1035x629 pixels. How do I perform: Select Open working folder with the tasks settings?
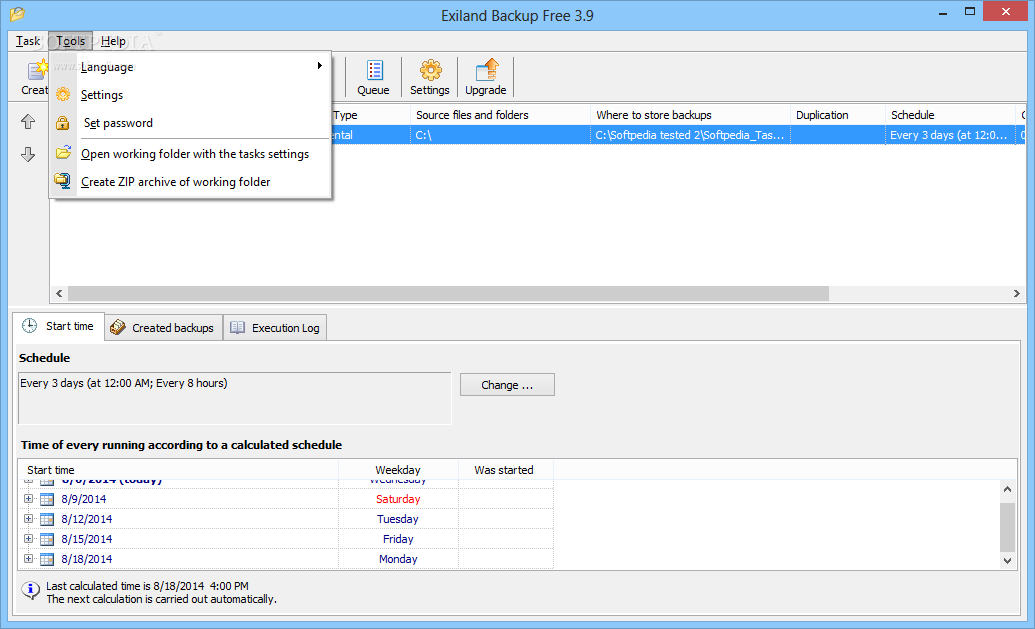190,154
